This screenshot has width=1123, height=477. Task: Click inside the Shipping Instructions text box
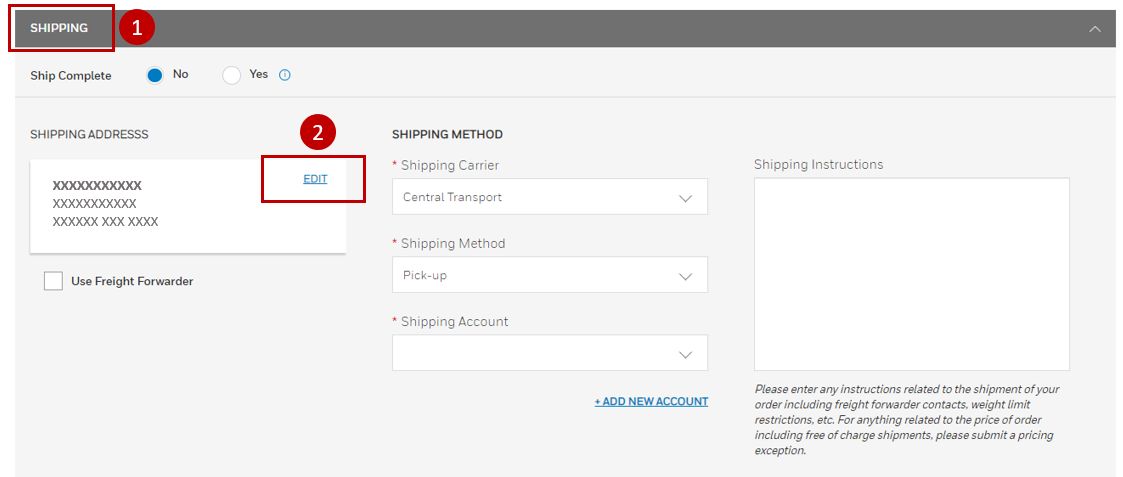(x=911, y=274)
